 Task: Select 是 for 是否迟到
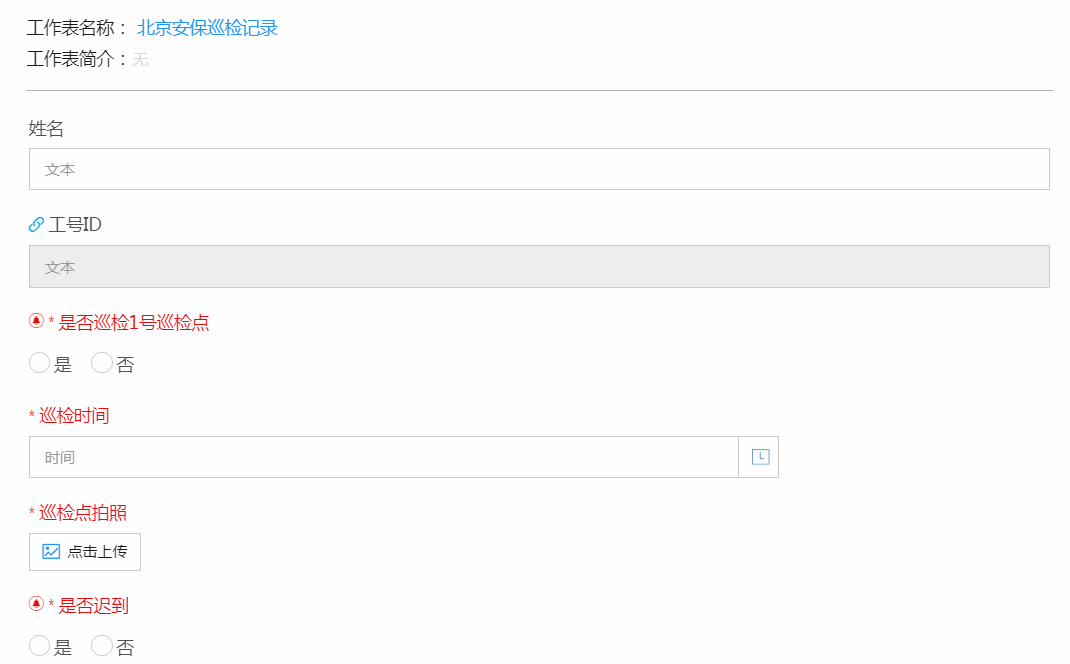pos(40,646)
